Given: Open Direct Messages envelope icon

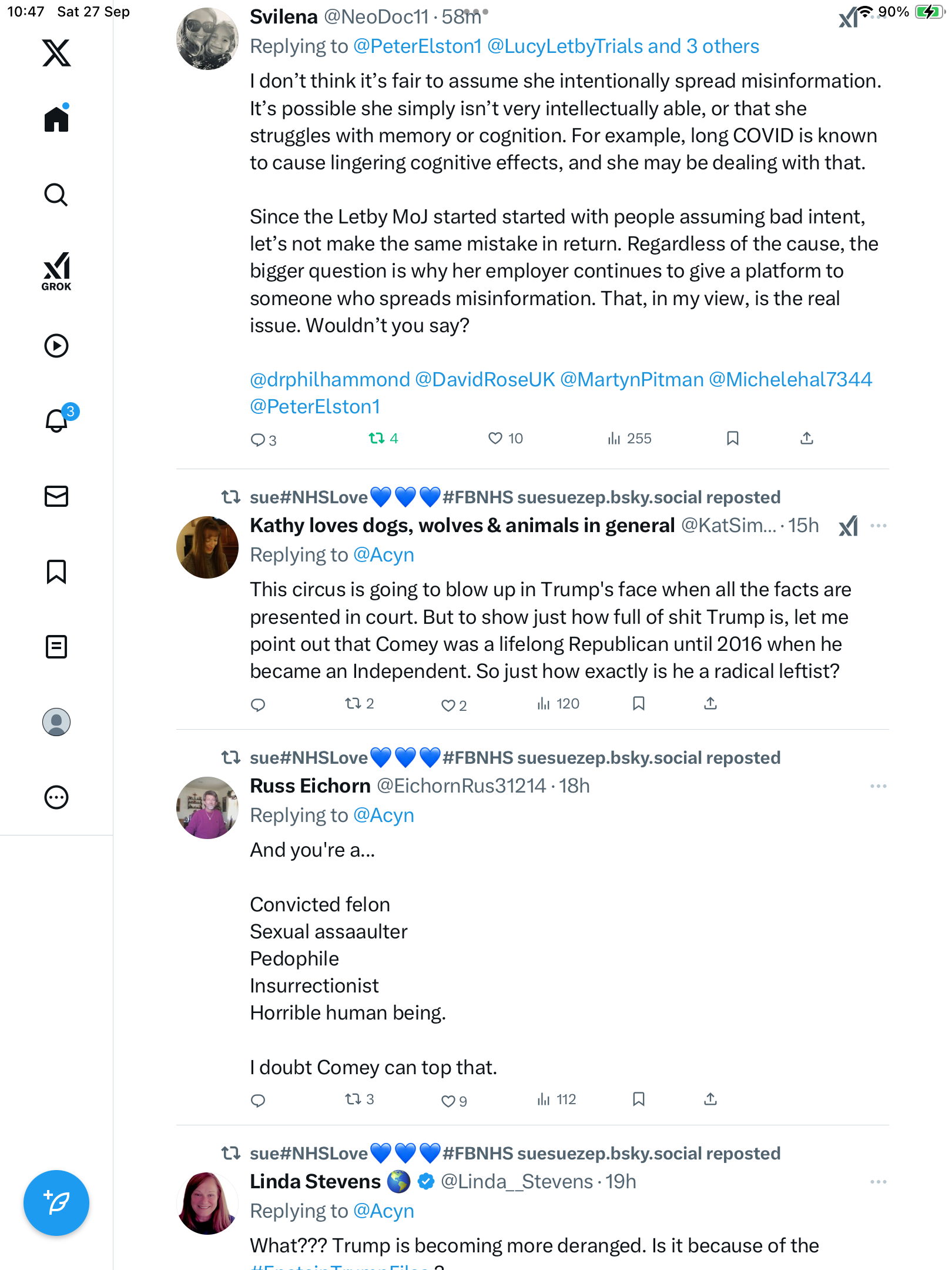Looking at the screenshot, I should click(56, 496).
